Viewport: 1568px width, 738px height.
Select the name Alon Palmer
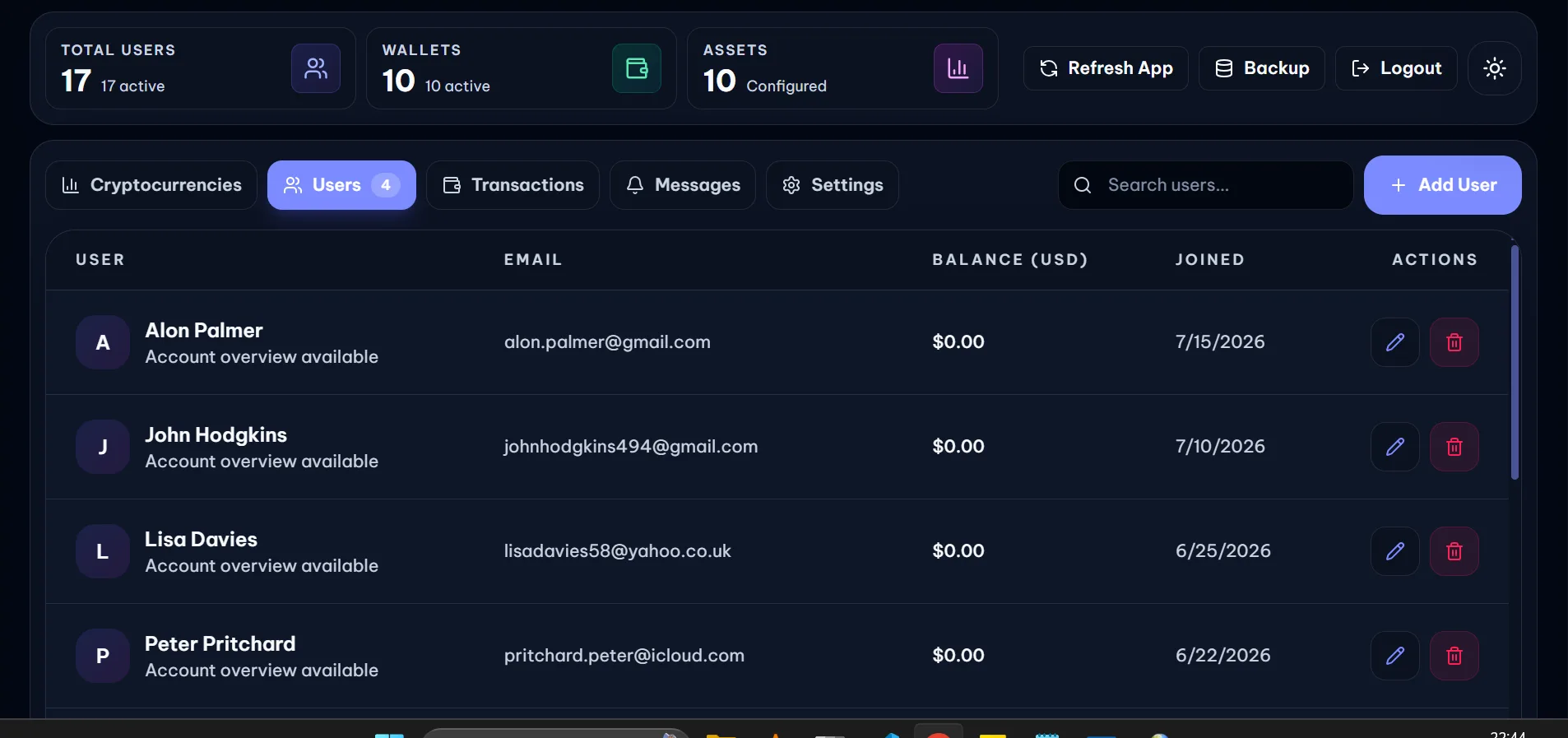tap(204, 331)
